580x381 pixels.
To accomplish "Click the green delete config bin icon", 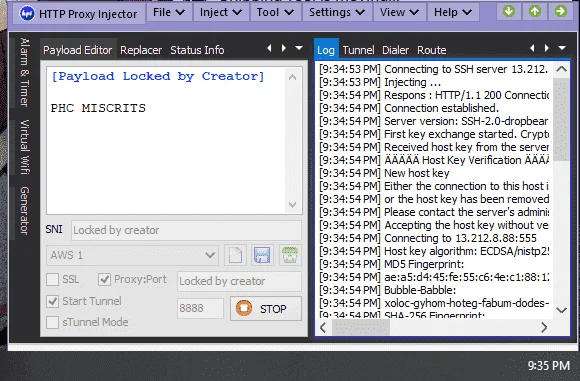I will point(290,255).
